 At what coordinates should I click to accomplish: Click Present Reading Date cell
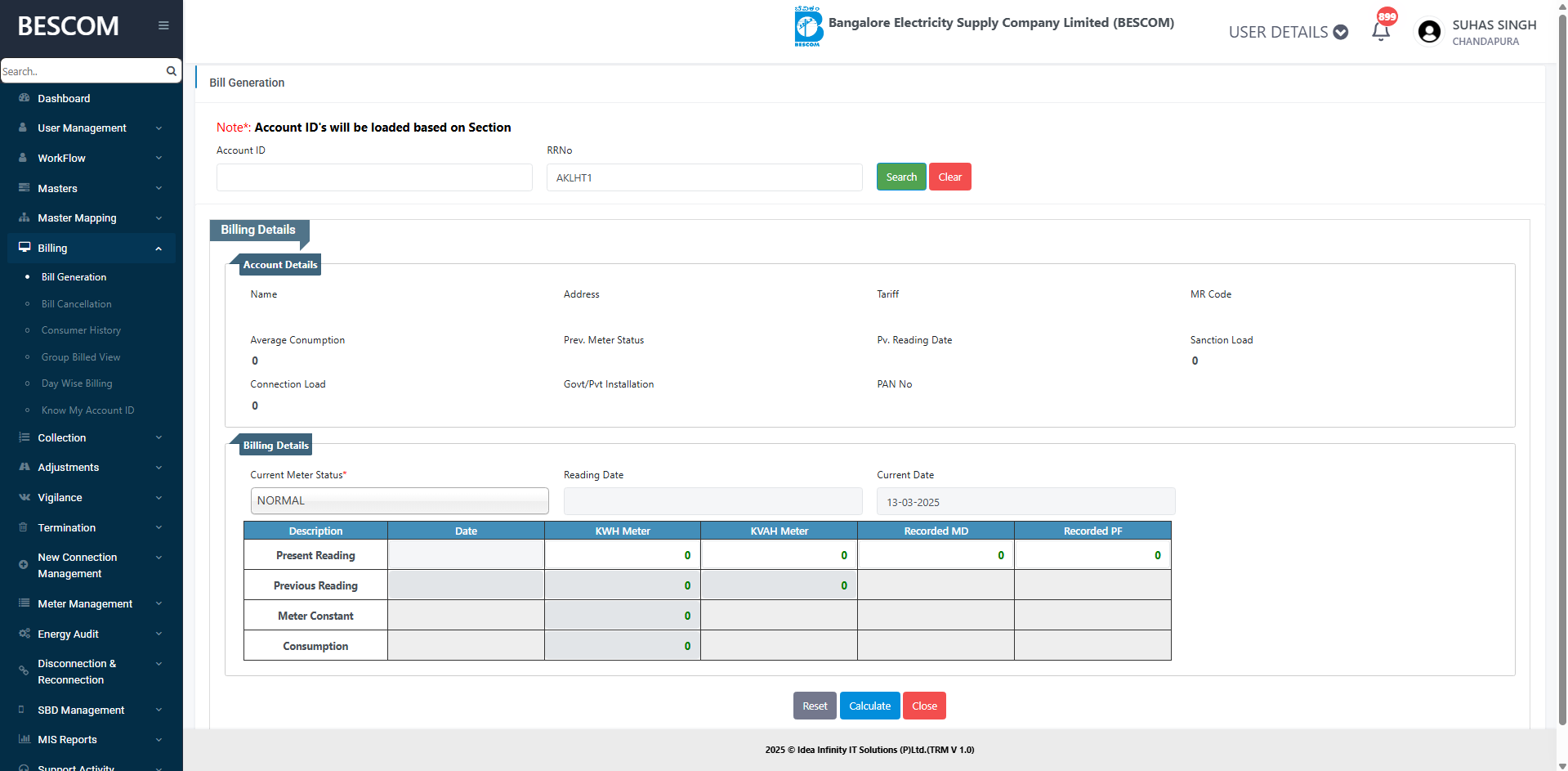(466, 555)
